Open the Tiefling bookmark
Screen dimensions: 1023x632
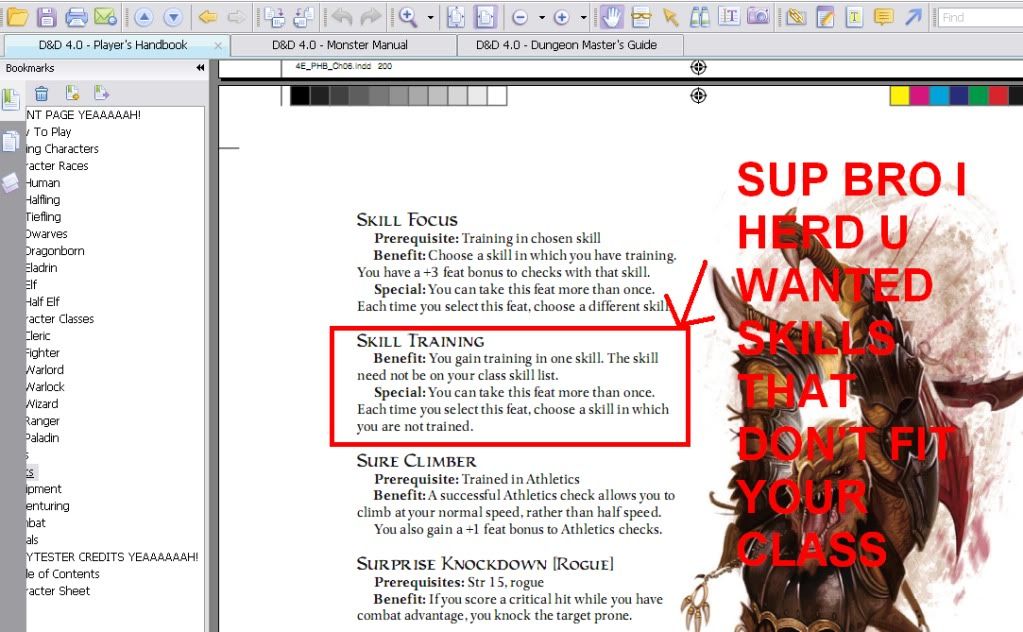click(44, 217)
